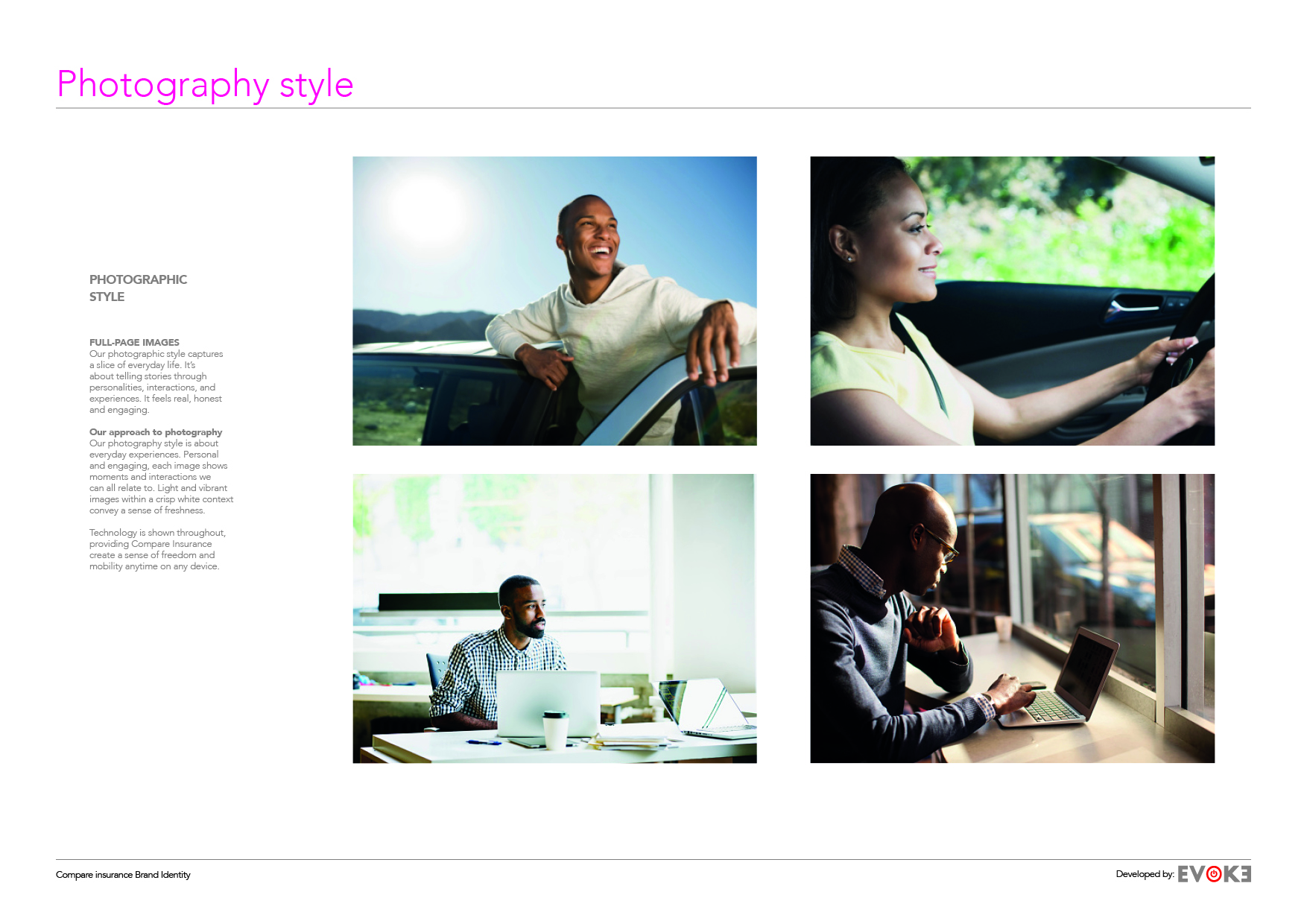The image size is (1307, 924).
Task: Click the 'Photography style' page title
Action: 205,85
